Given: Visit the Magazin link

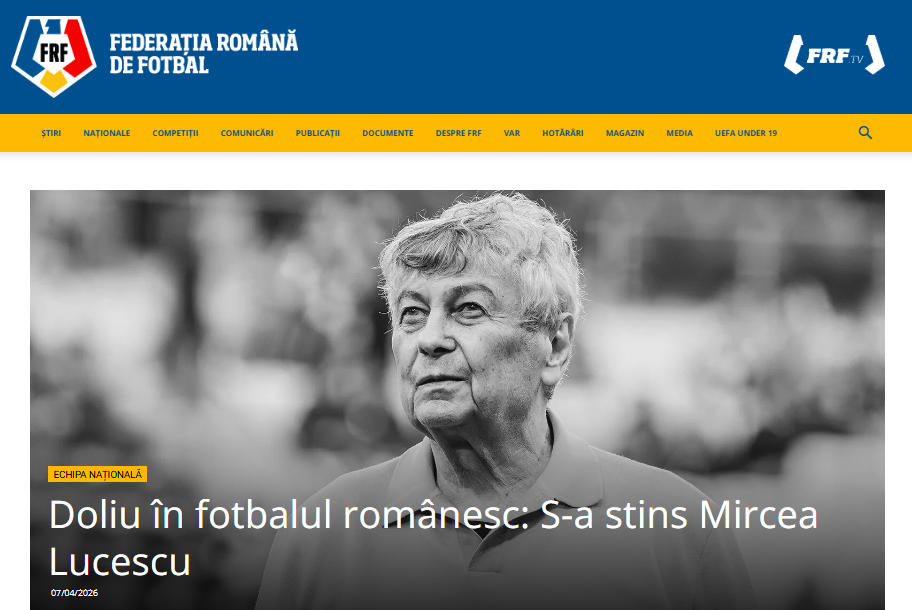Looking at the screenshot, I should [x=625, y=133].
